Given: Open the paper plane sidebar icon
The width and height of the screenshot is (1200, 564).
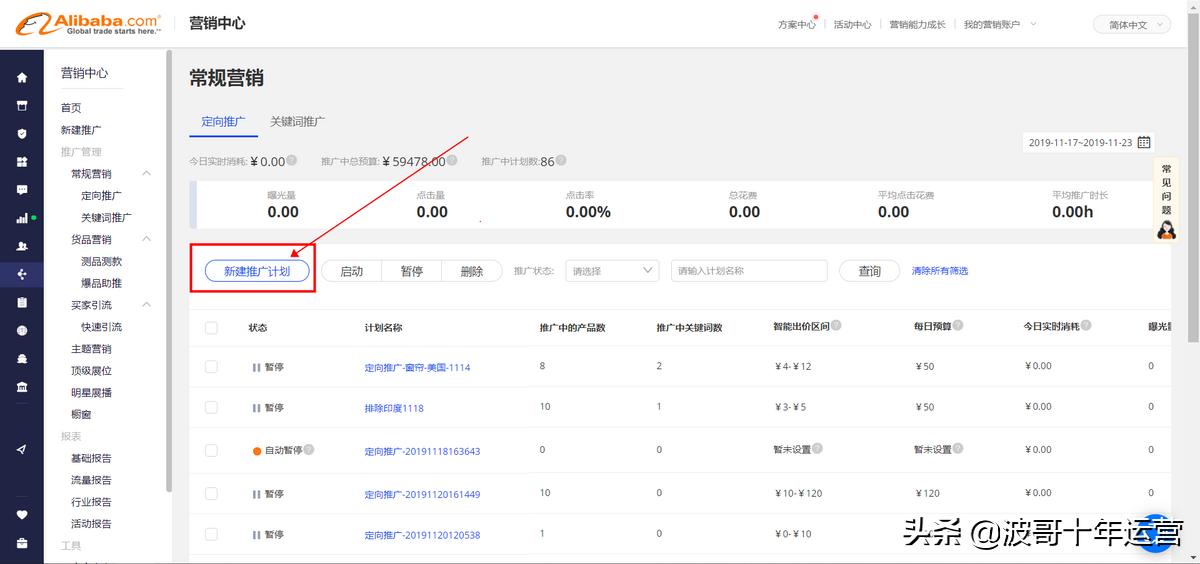Looking at the screenshot, I should pos(22,450).
